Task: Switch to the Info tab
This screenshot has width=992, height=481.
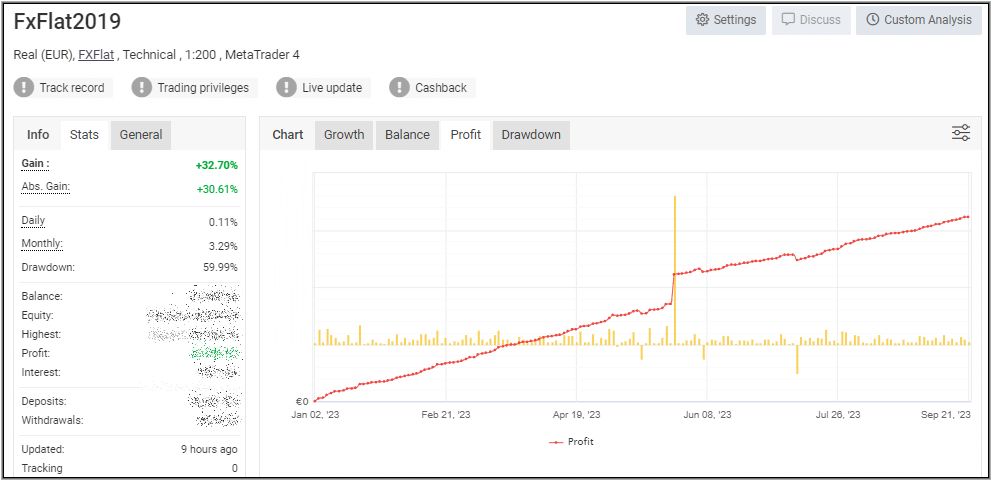Action: [38, 135]
